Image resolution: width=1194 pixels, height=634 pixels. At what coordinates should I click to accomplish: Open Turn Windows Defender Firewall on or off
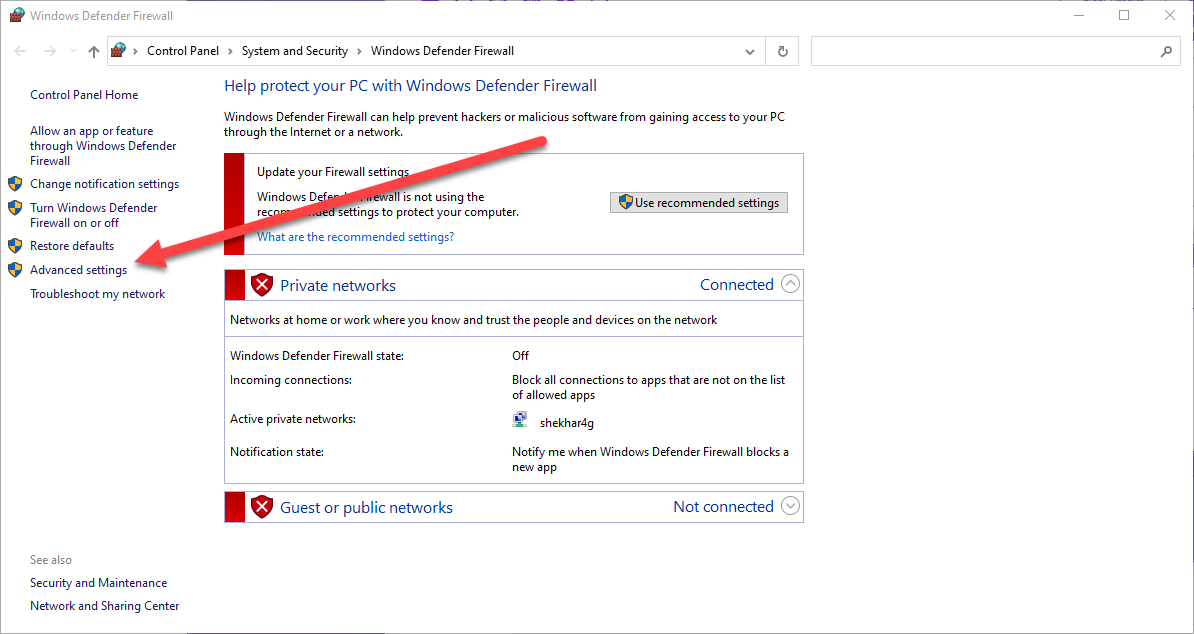click(93, 215)
